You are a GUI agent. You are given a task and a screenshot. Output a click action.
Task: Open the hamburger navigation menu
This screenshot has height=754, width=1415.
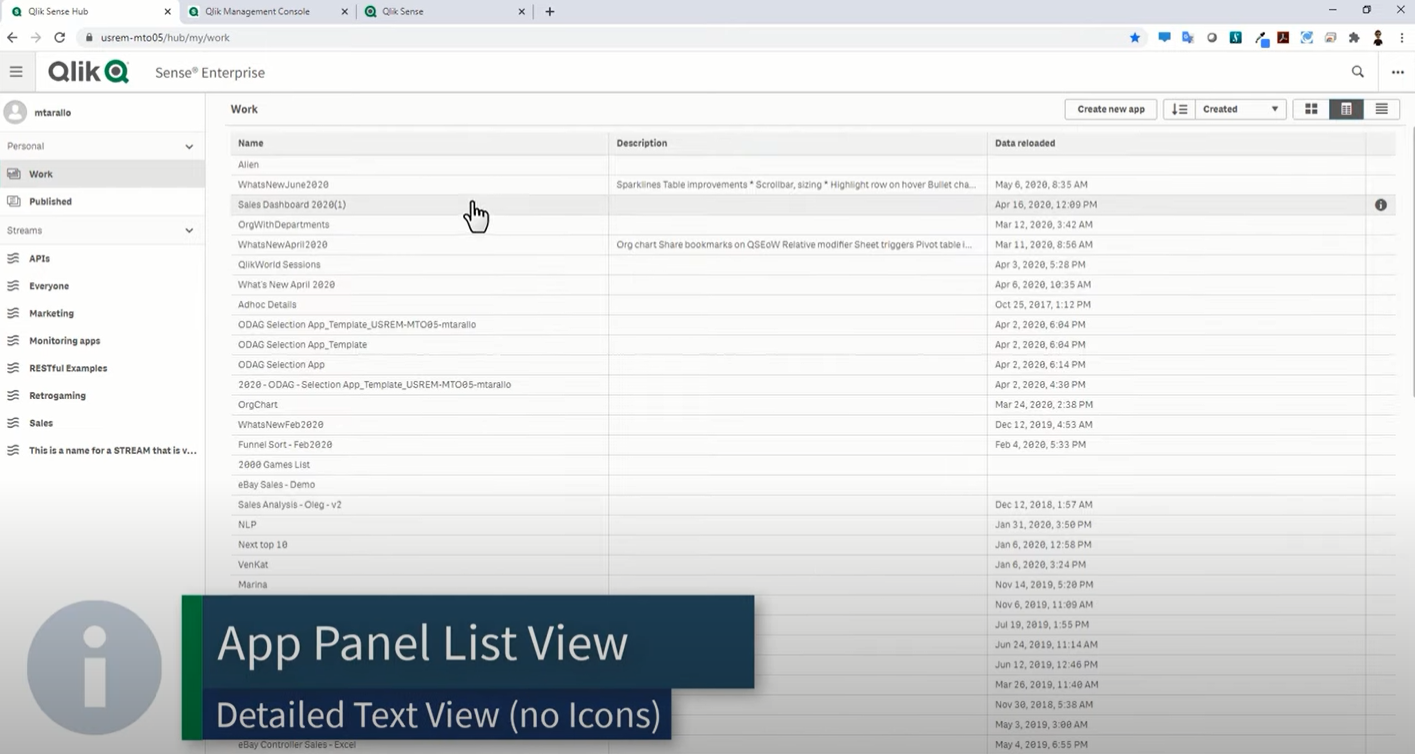click(x=16, y=72)
